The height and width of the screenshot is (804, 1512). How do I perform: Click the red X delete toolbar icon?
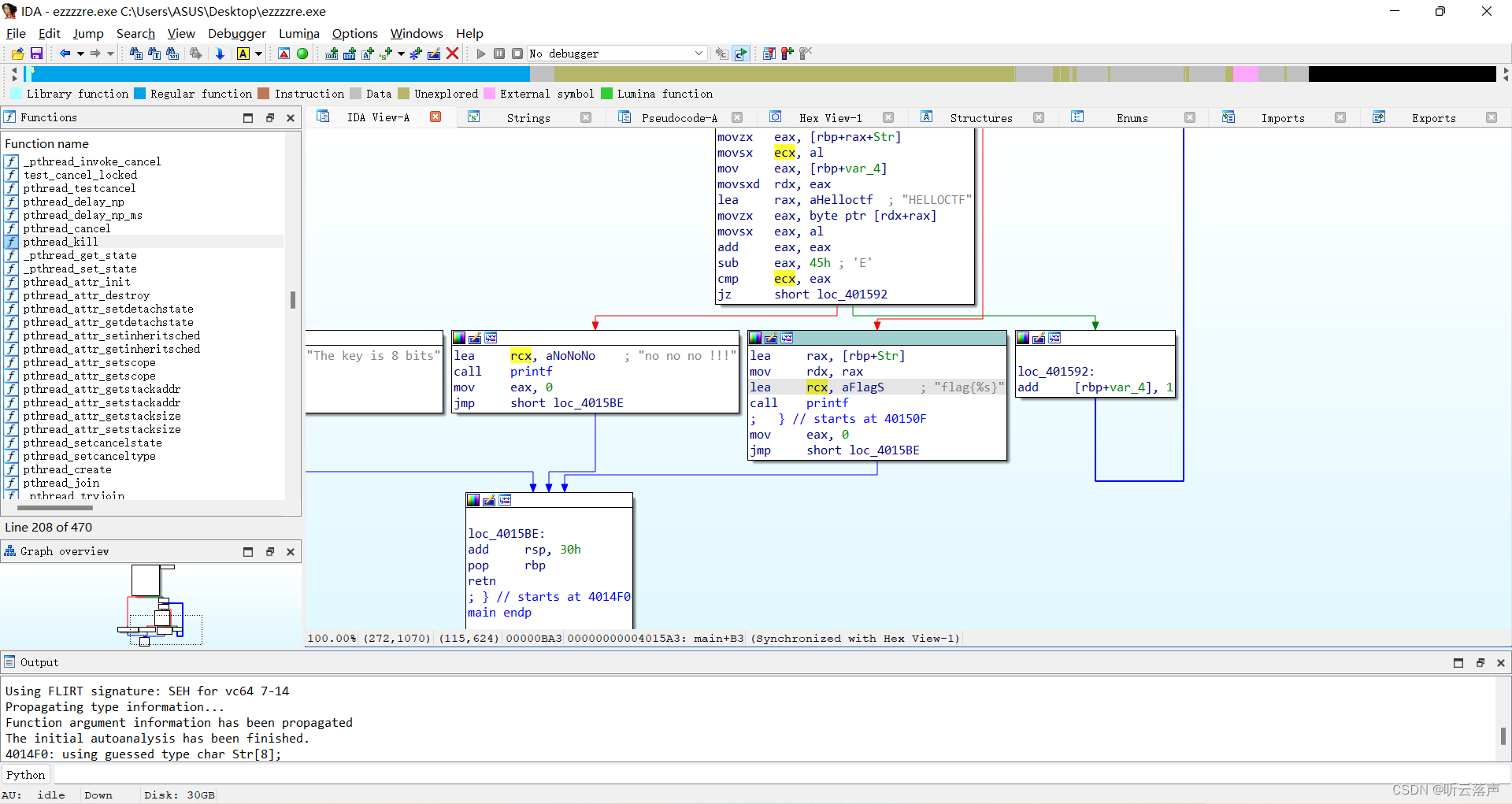pyautogui.click(x=453, y=54)
